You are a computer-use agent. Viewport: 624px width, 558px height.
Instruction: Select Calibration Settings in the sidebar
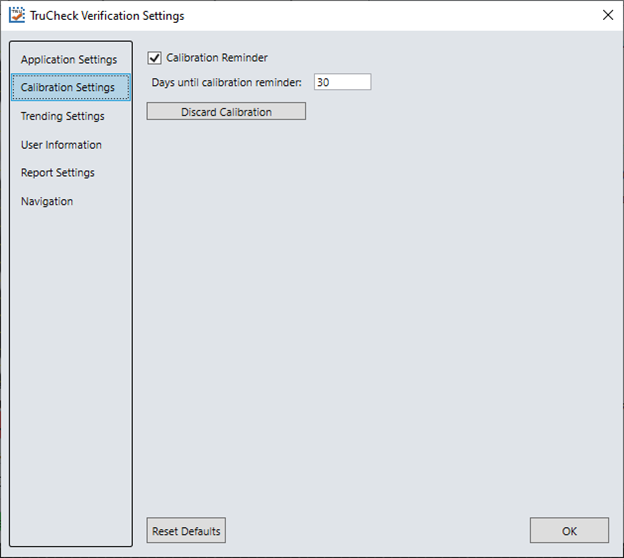pyautogui.click(x=68, y=88)
